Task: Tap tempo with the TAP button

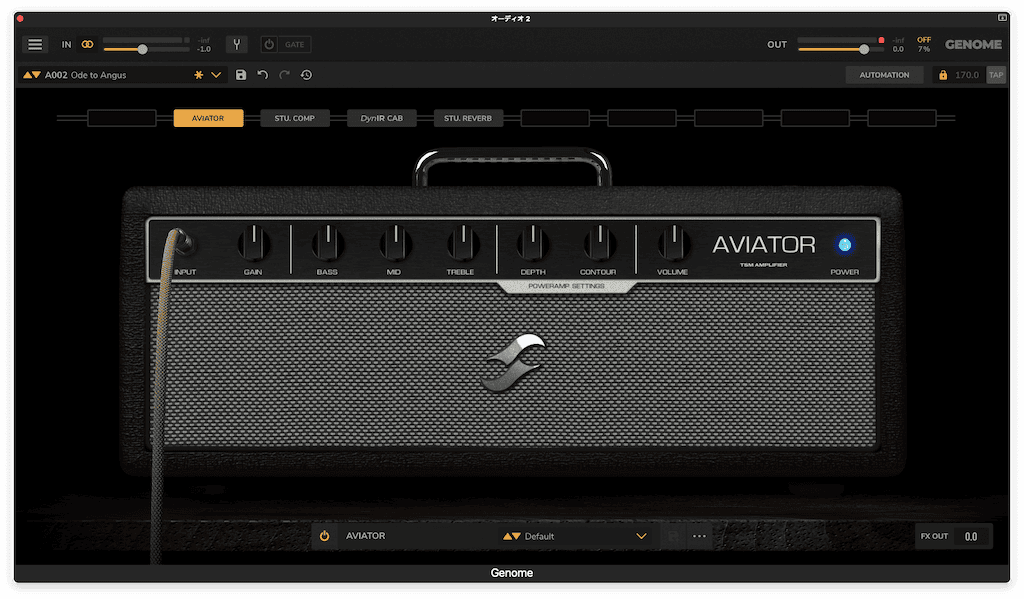Action: coord(996,75)
